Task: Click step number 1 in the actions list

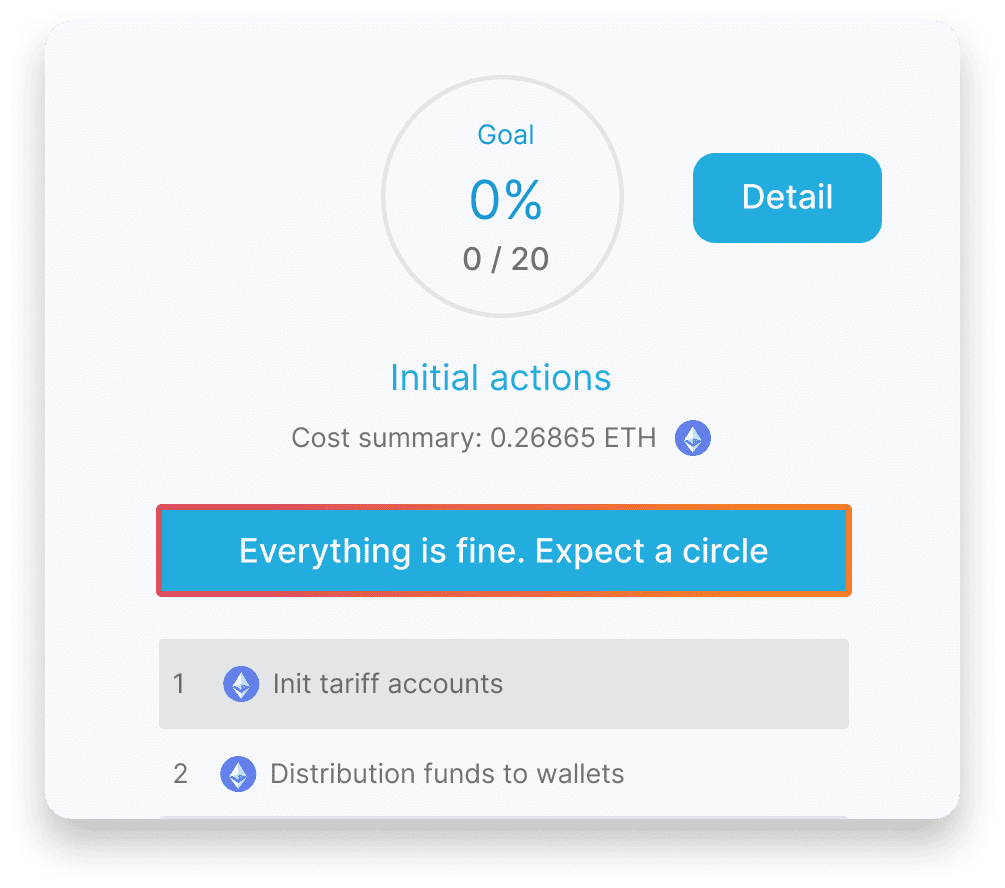Action: [x=179, y=684]
